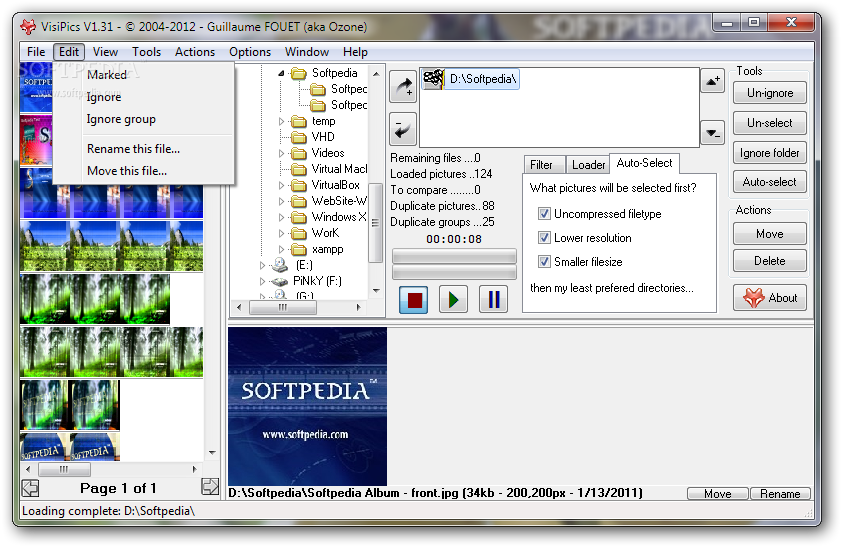Open the Actions menu
Image resolution: width=842 pixels, height=547 pixels.
click(195, 52)
